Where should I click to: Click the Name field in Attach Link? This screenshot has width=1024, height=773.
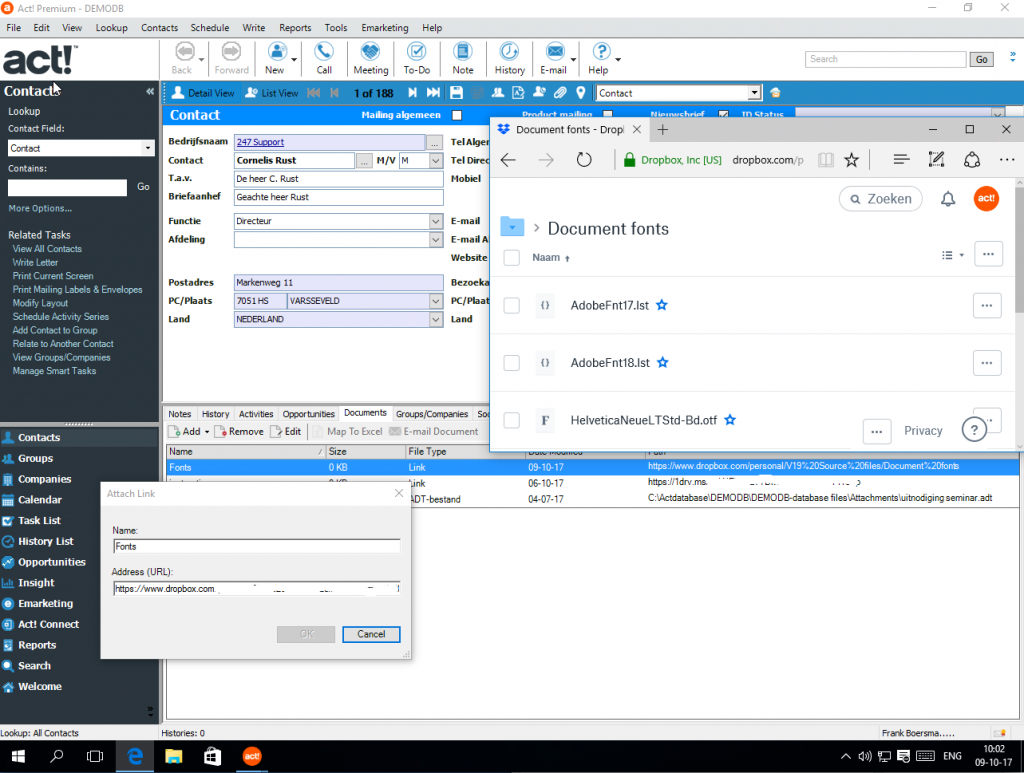[x=256, y=547]
